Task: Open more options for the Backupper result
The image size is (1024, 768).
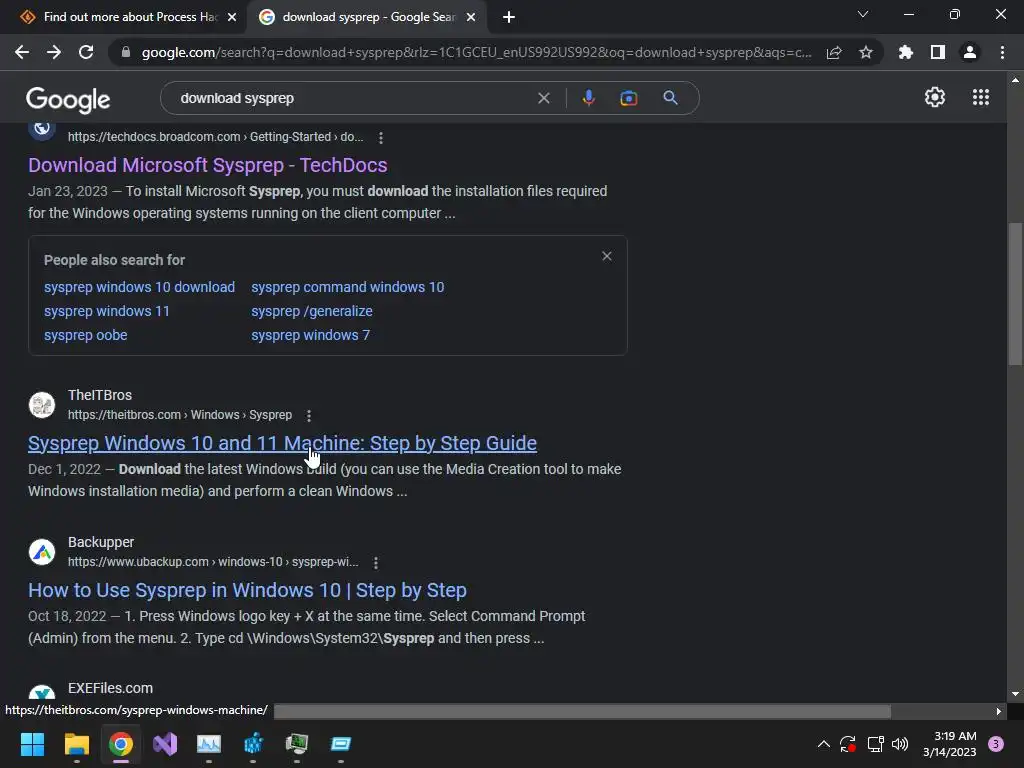Action: 376,562
